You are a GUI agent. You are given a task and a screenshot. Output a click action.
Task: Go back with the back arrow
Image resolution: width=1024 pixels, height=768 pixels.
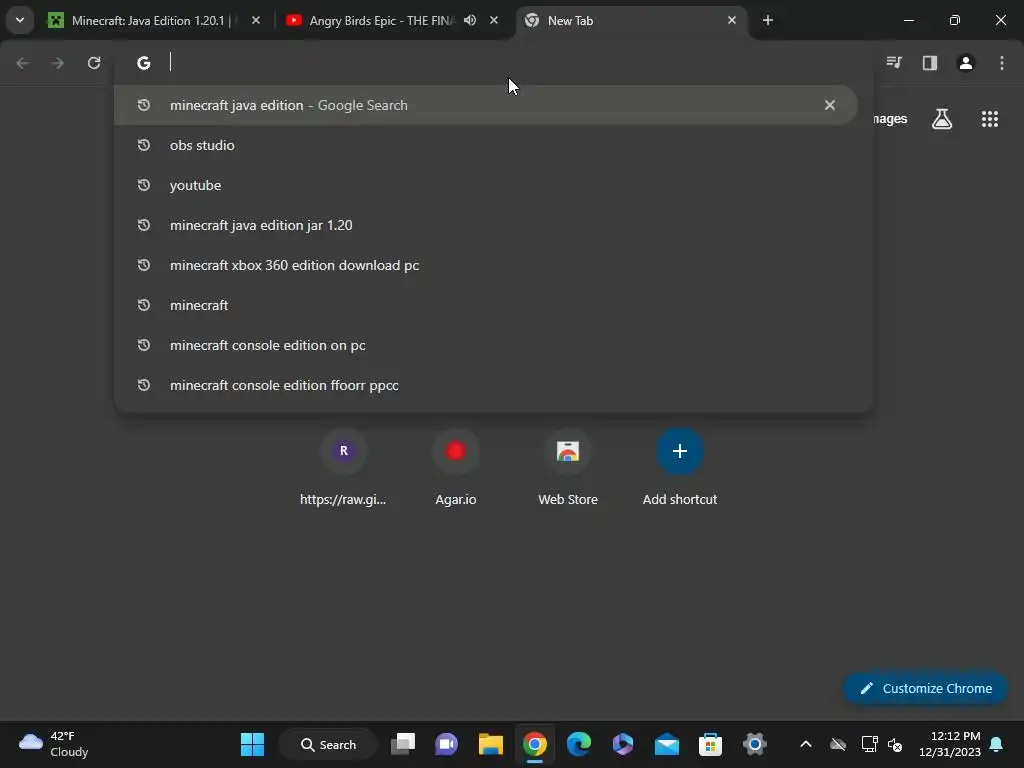click(x=22, y=63)
